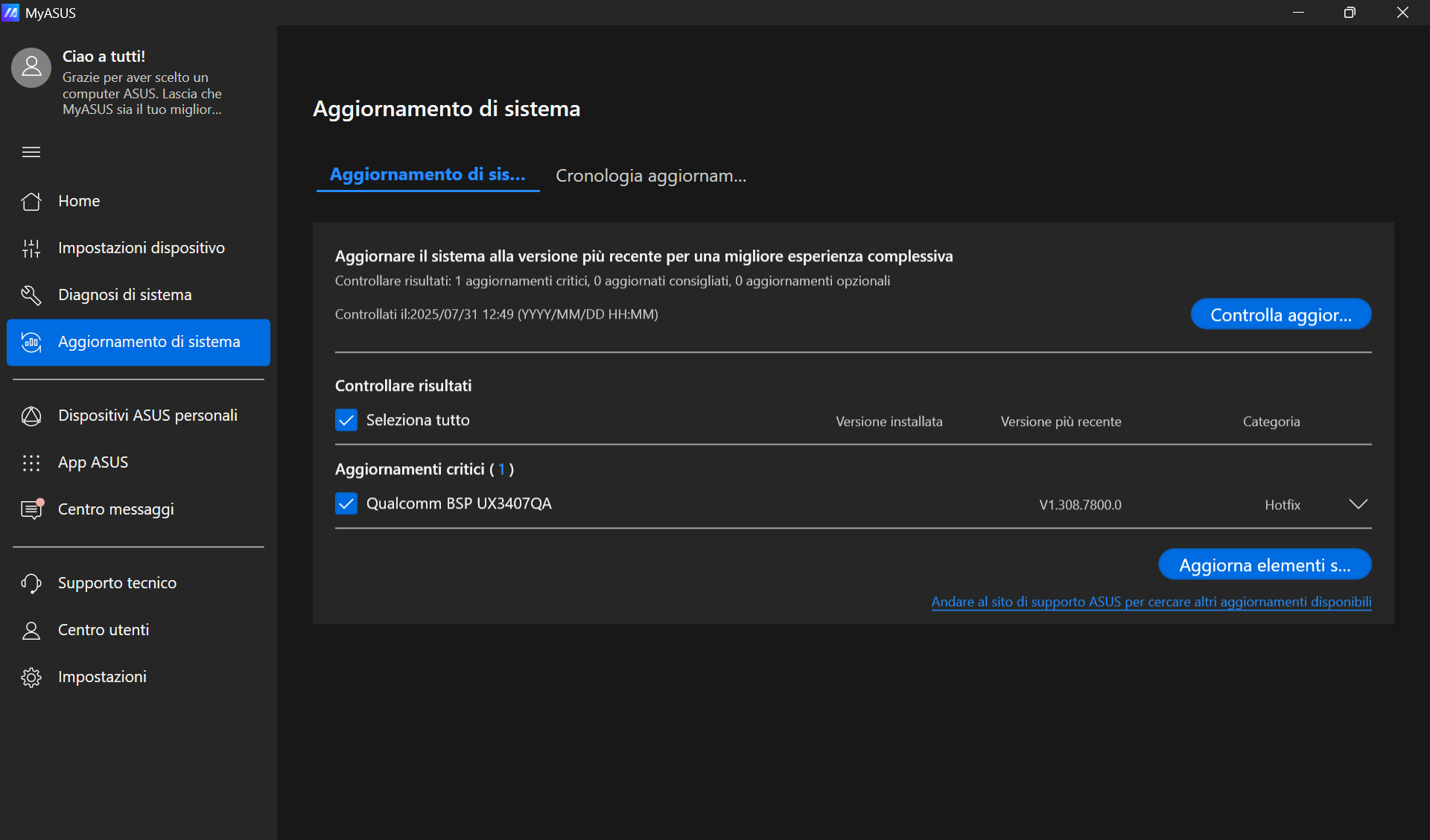Screen dimensions: 1430x840
Task: Uncheck the Qualcomm BSP UX3407QA checkbox
Action: click(346, 503)
